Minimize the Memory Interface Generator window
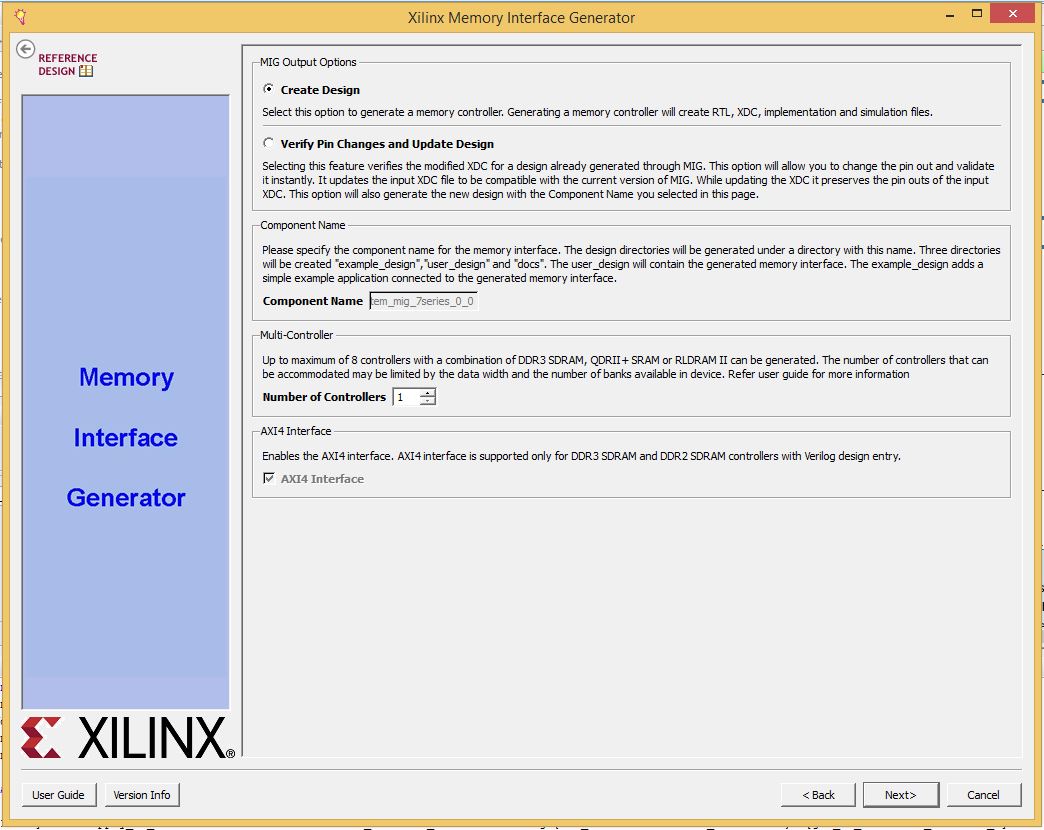The width and height of the screenshot is (1044, 830). [x=949, y=14]
